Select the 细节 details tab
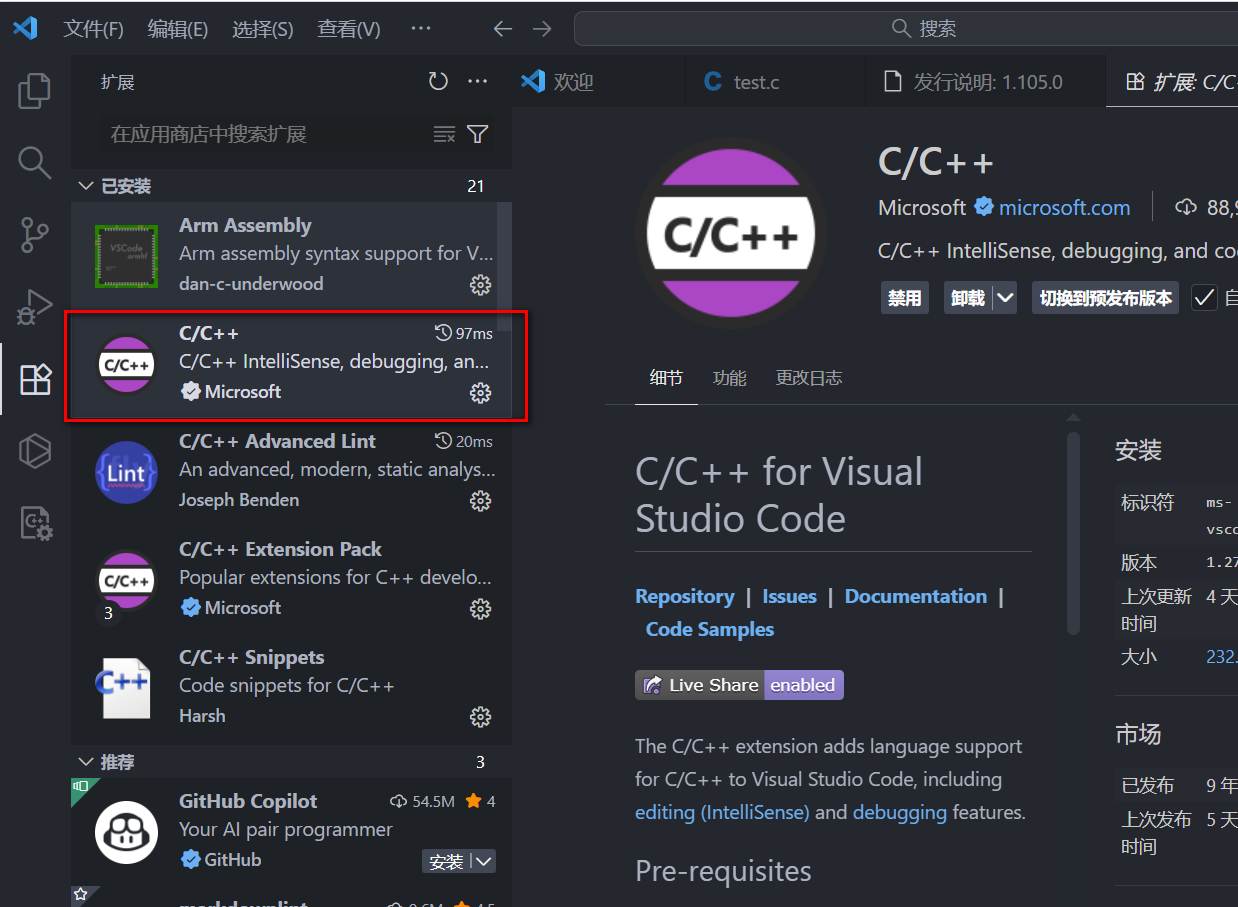Screen dimensions: 1238x907 [666, 378]
